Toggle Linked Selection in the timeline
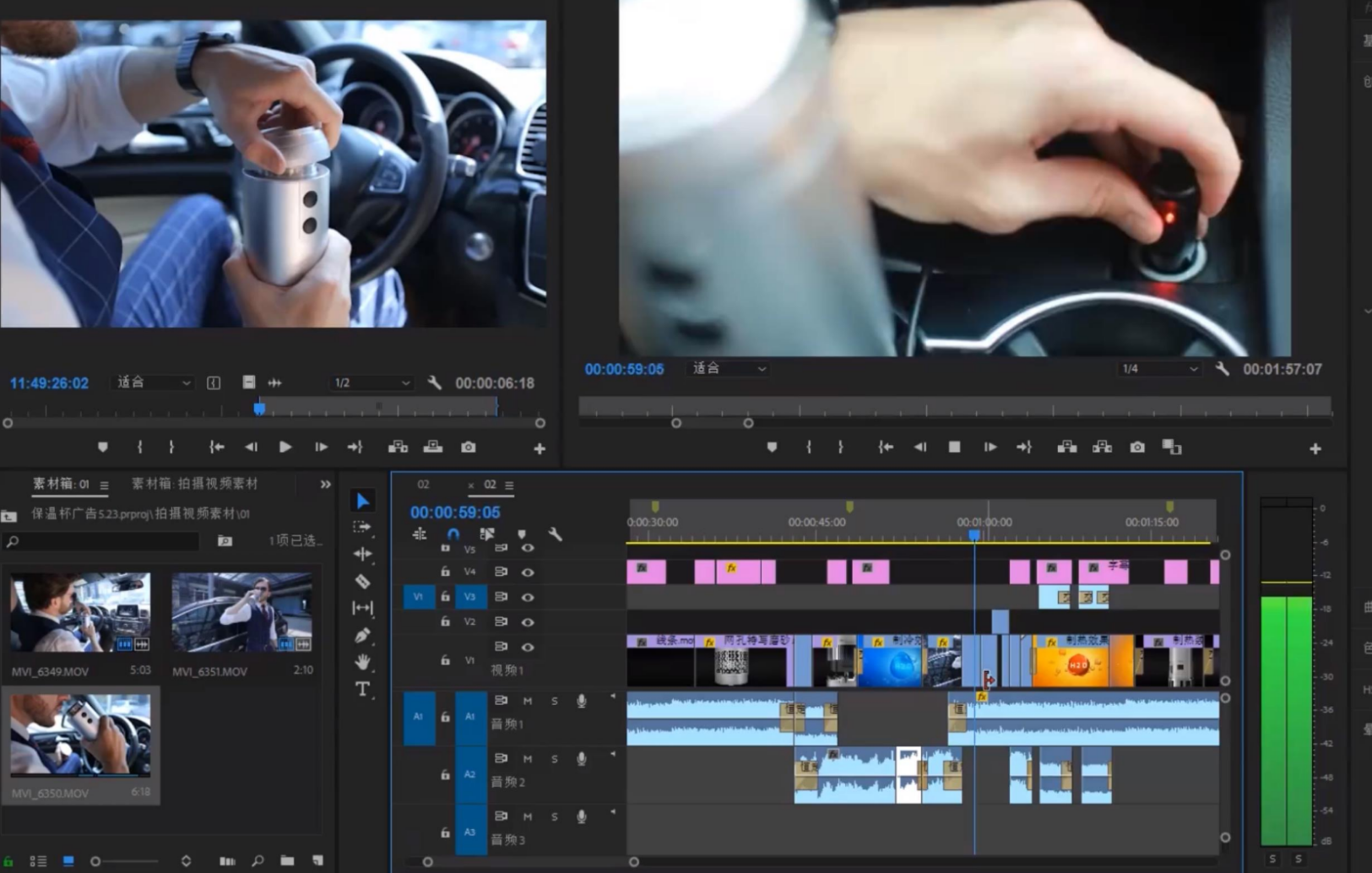Screen dimensions: 1372x873 click(x=487, y=534)
